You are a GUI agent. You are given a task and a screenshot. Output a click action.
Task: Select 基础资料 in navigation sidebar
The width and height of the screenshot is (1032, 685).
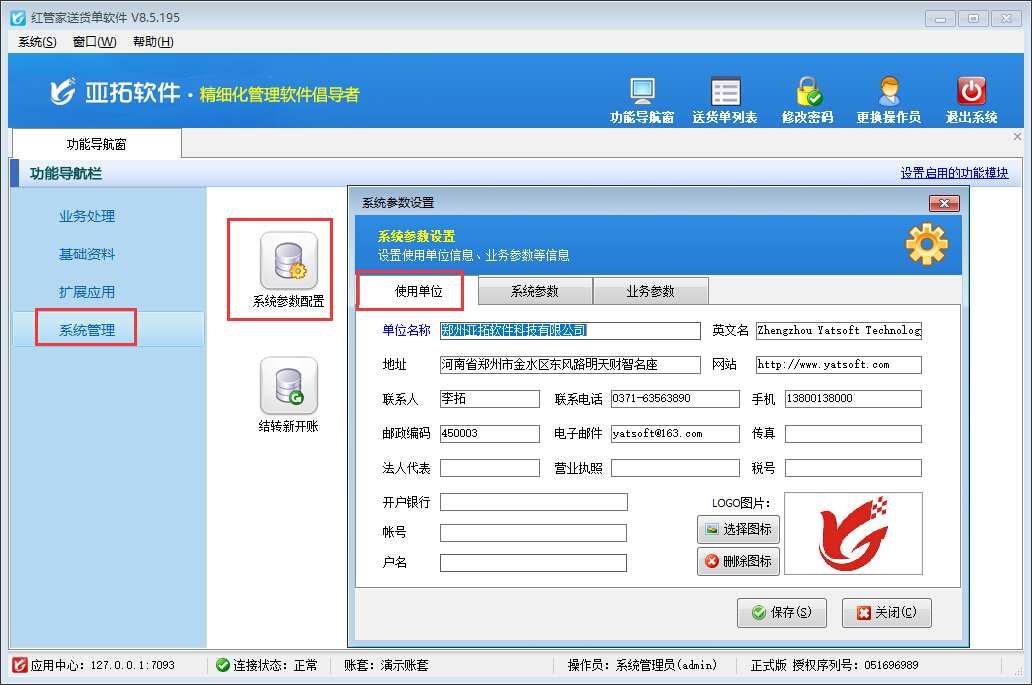click(x=87, y=254)
